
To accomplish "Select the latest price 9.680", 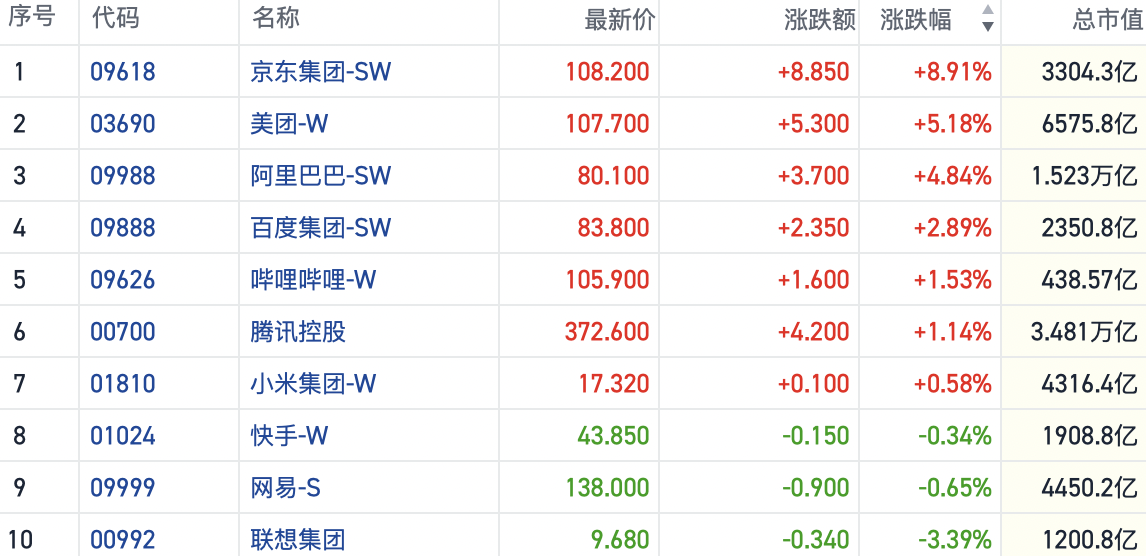I will [620, 541].
